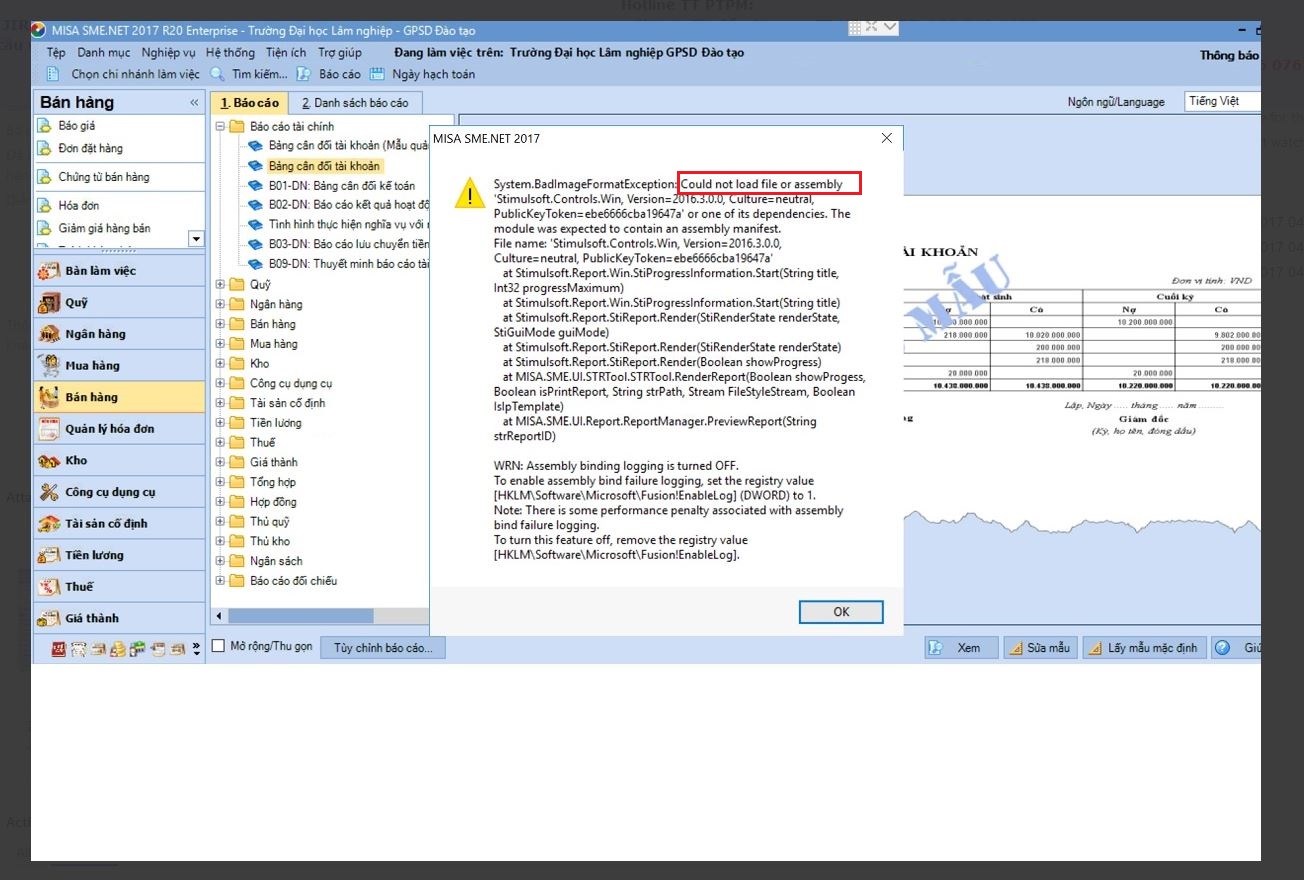The width and height of the screenshot is (1304, 880).
Task: Click the down arrow on the sidebar shortcut list scrollbar
Action: (x=196, y=239)
